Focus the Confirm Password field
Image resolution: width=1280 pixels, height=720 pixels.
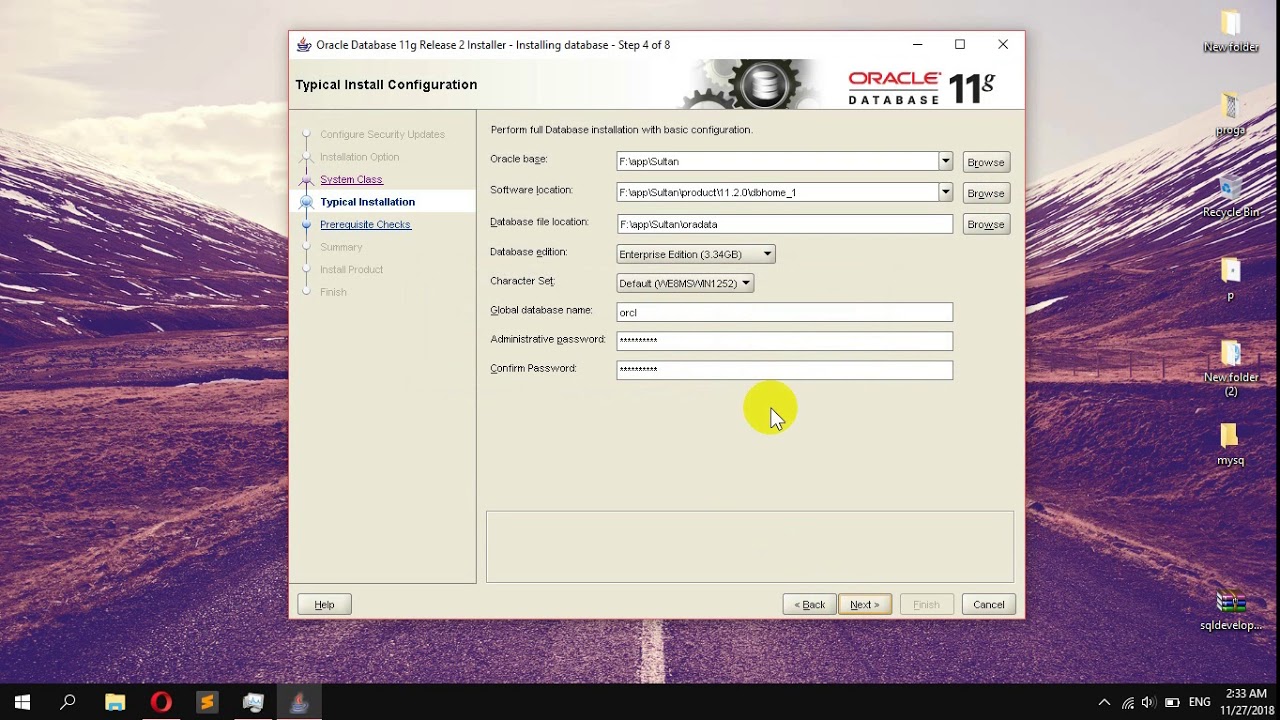pyautogui.click(x=785, y=369)
